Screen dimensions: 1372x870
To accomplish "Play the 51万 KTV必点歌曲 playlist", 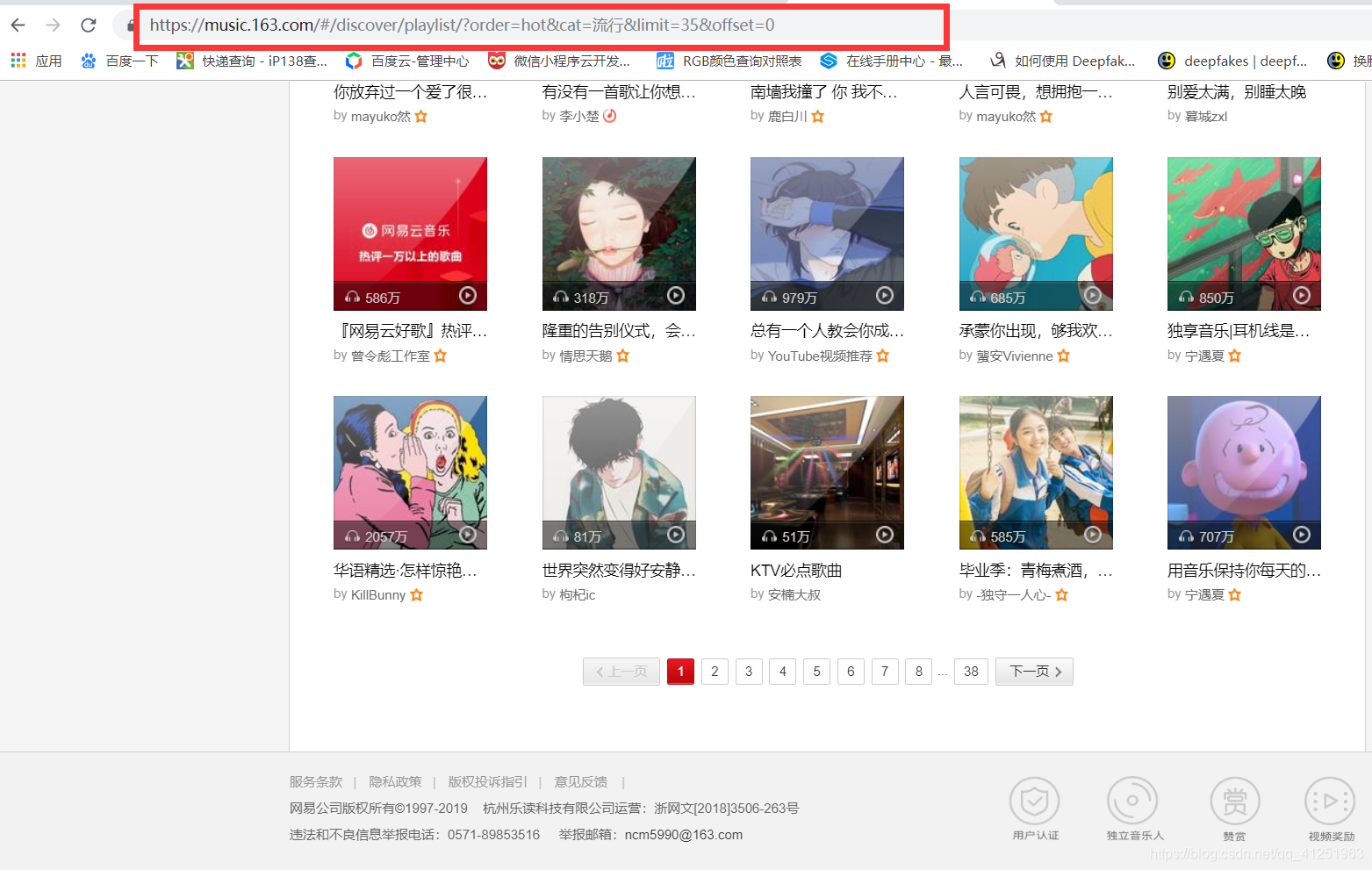I will click(x=885, y=535).
